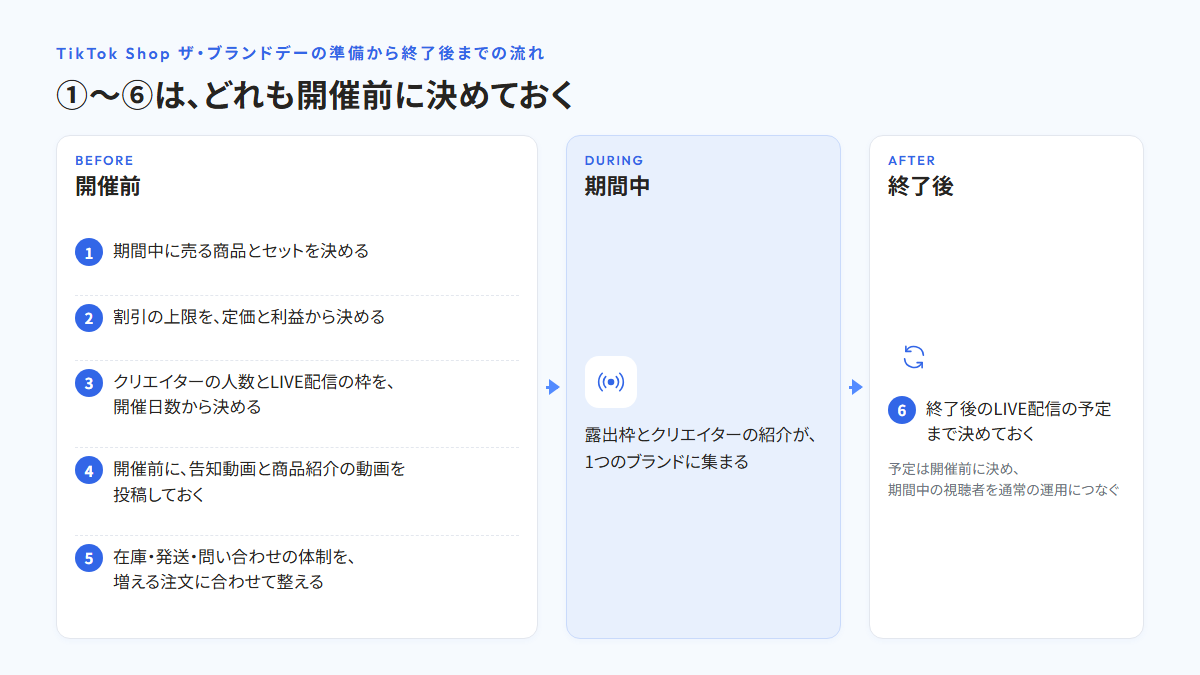Select text '終了後のLIVE配信の予定'

(x=1019, y=409)
